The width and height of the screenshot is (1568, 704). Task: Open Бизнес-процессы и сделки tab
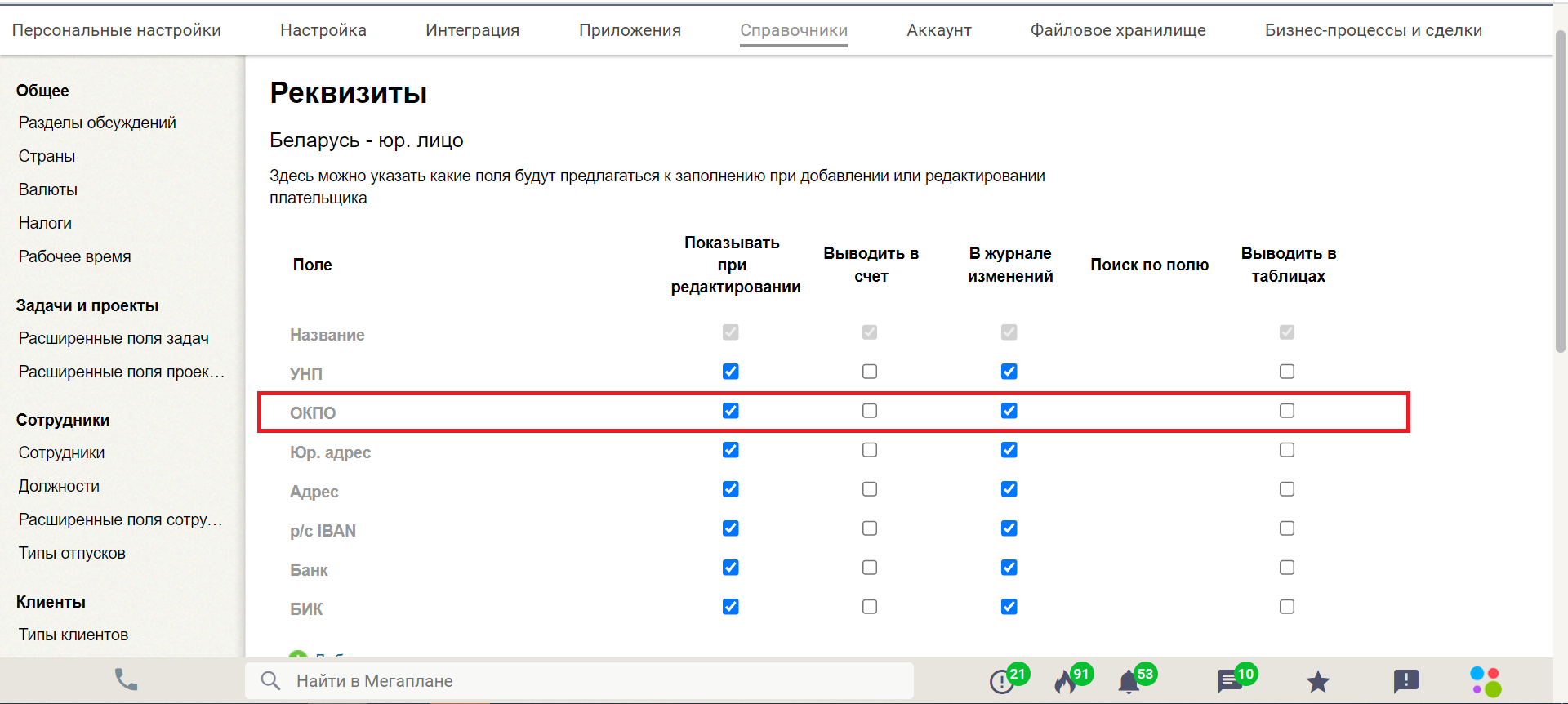coord(1374,30)
